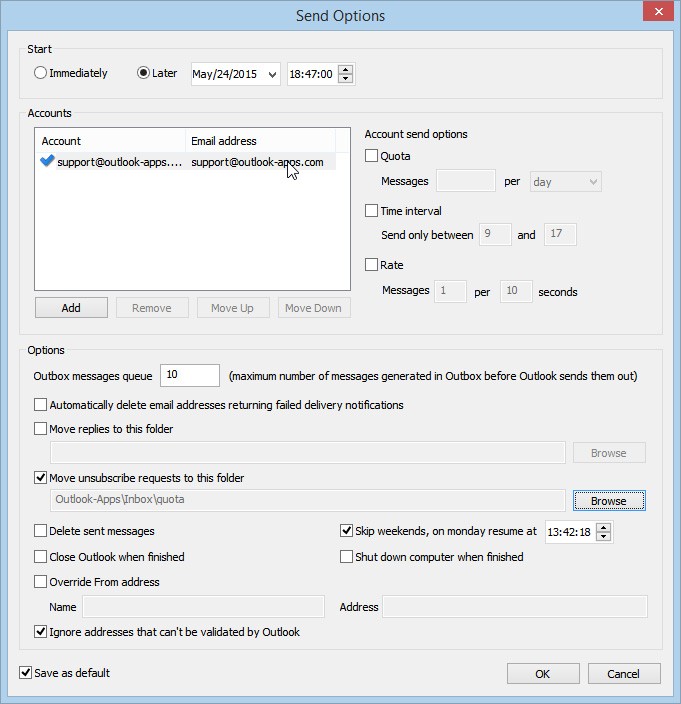Enable Override From address
Viewport: 681px width, 704px height.
tap(40, 582)
